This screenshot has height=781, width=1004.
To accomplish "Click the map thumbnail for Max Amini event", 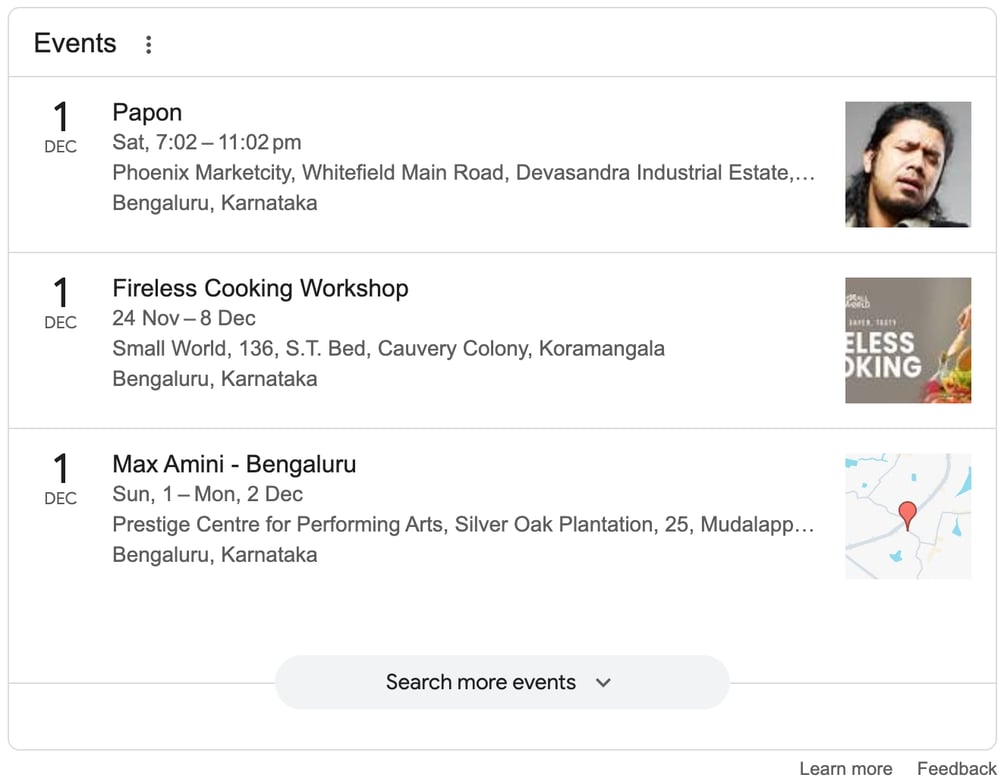I will point(908,516).
